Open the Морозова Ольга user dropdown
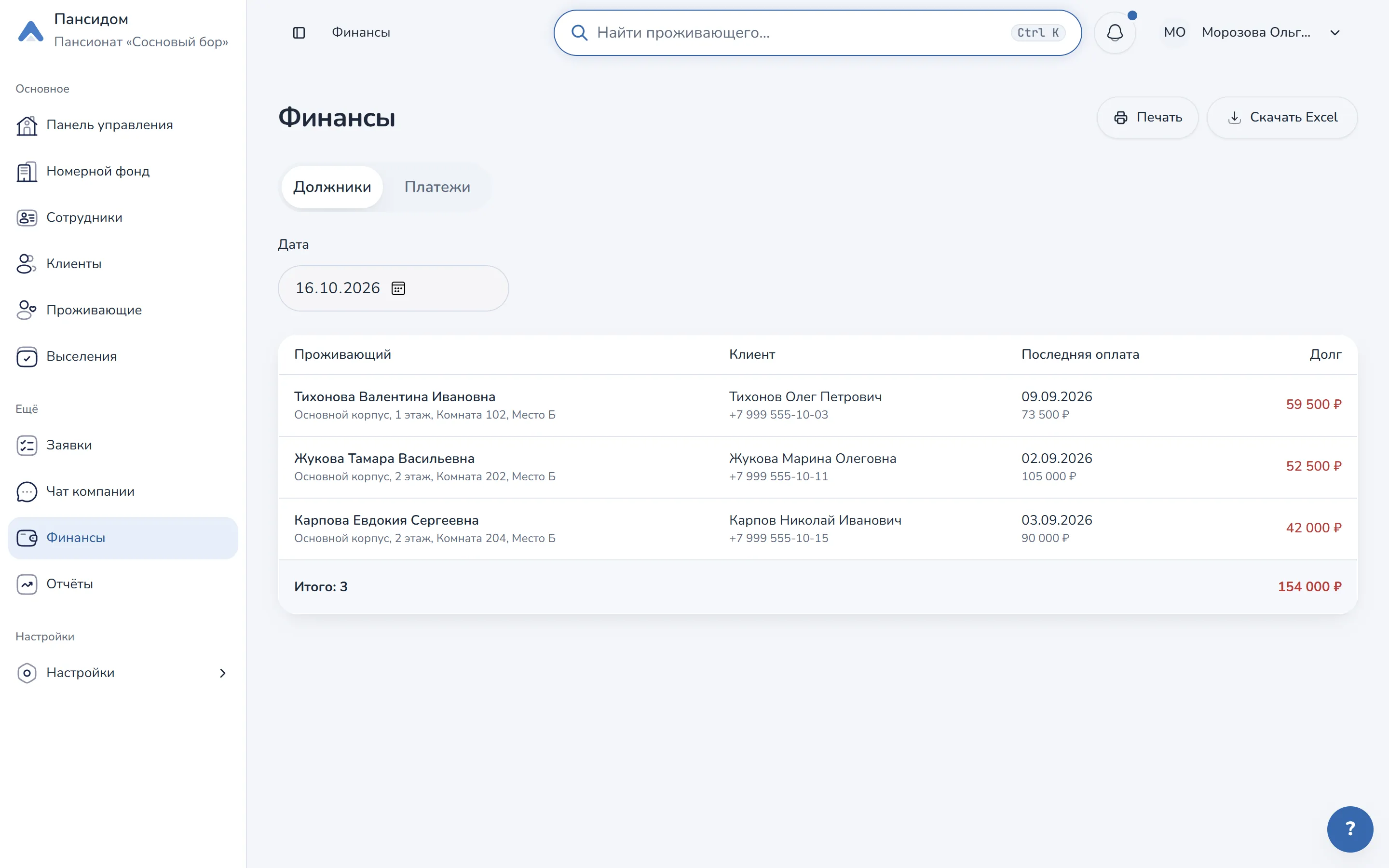1389x868 pixels. [x=1253, y=33]
